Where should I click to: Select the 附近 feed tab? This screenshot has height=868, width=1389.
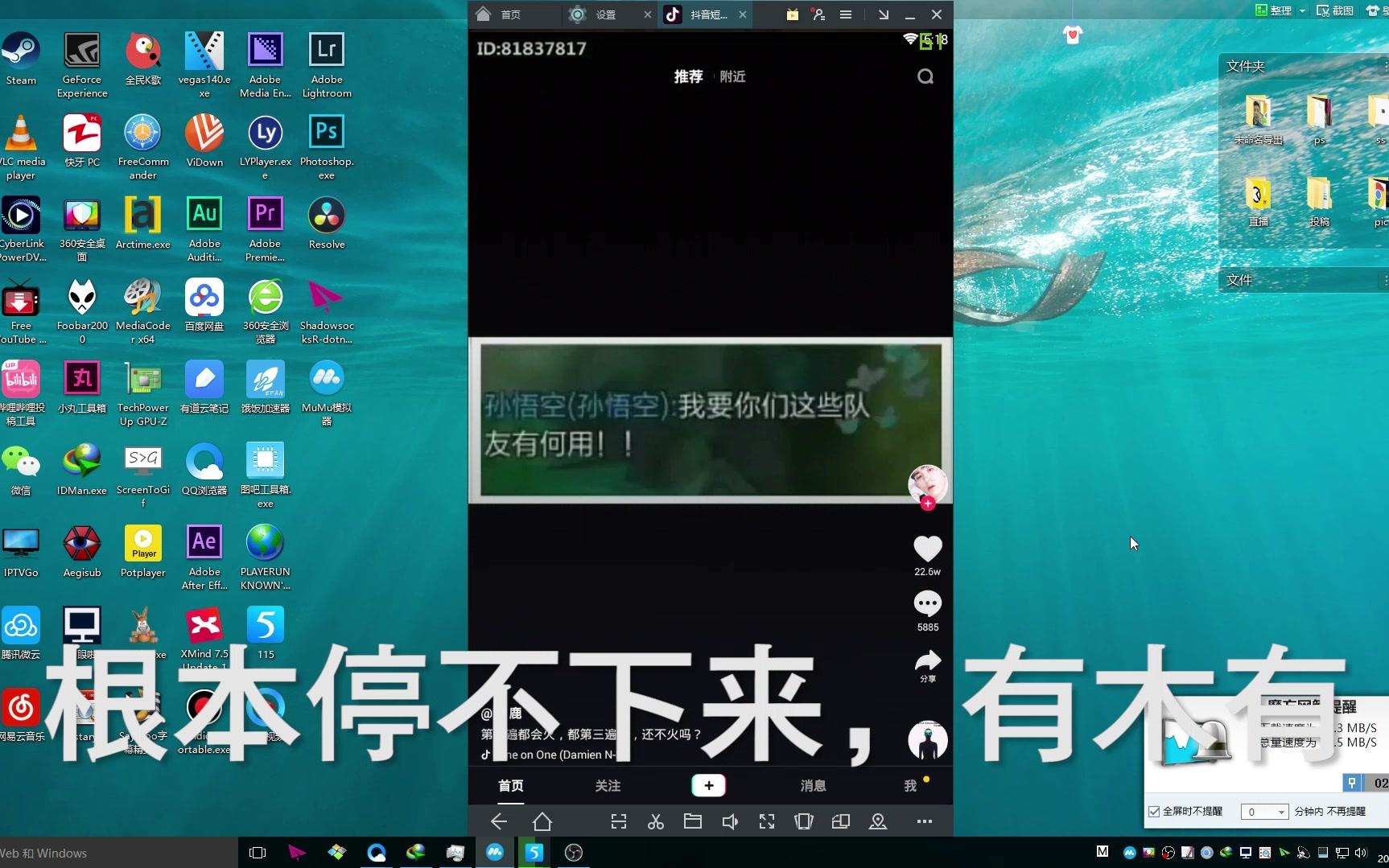[732, 76]
